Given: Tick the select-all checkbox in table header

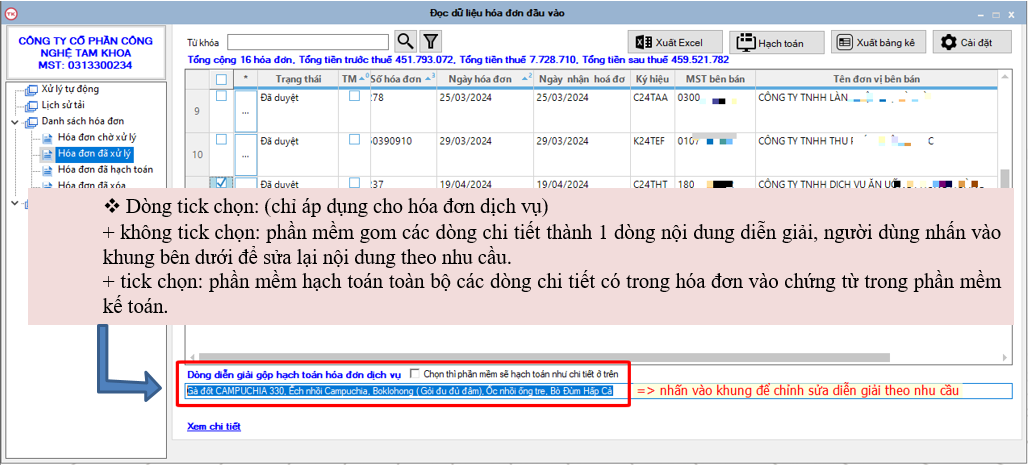Looking at the screenshot, I should click(x=222, y=79).
